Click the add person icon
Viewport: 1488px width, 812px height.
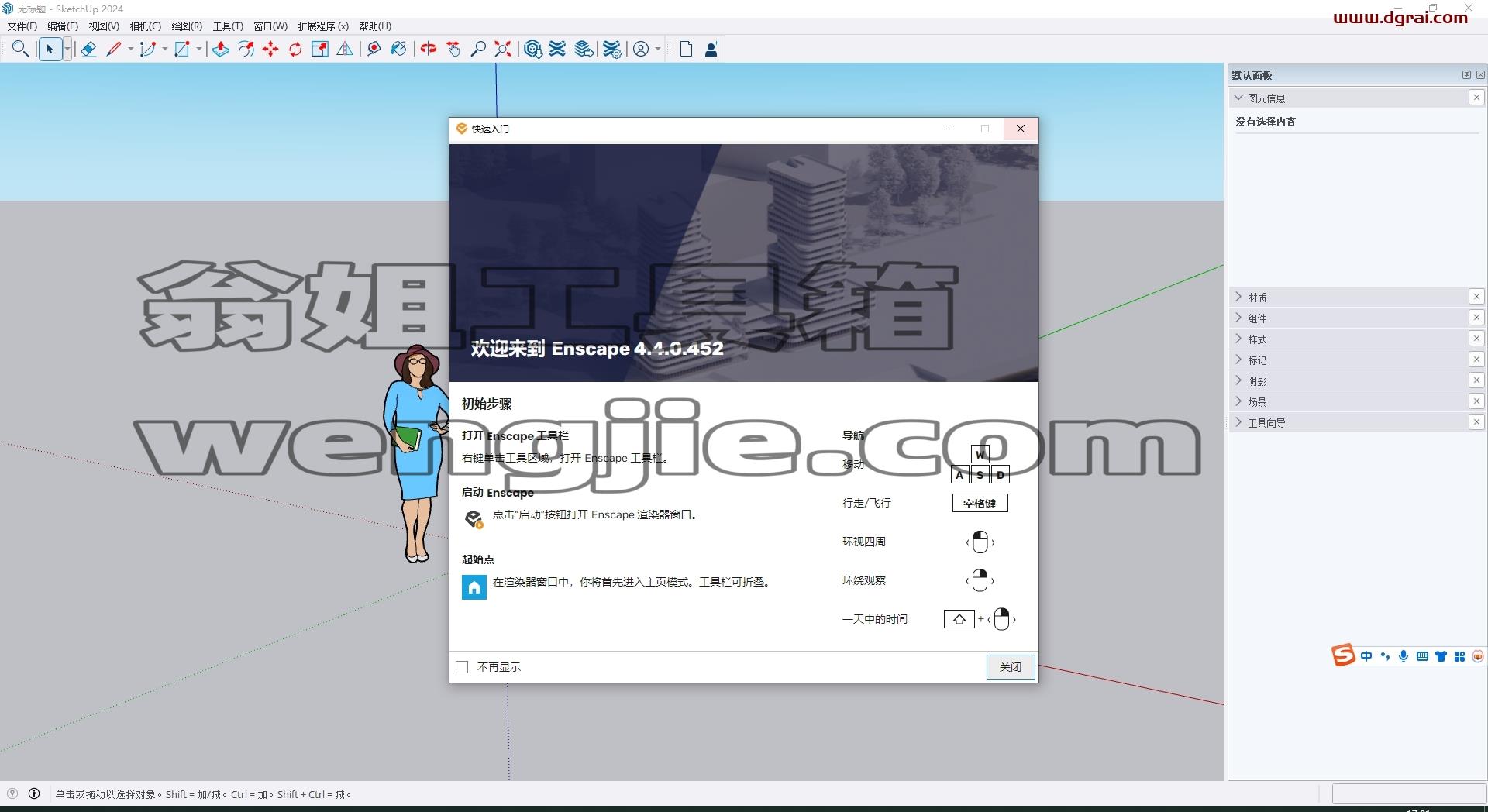[x=711, y=50]
